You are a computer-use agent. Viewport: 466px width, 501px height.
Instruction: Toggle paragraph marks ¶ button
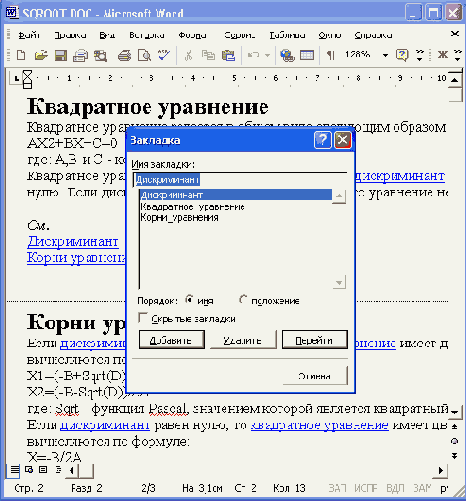(331, 55)
